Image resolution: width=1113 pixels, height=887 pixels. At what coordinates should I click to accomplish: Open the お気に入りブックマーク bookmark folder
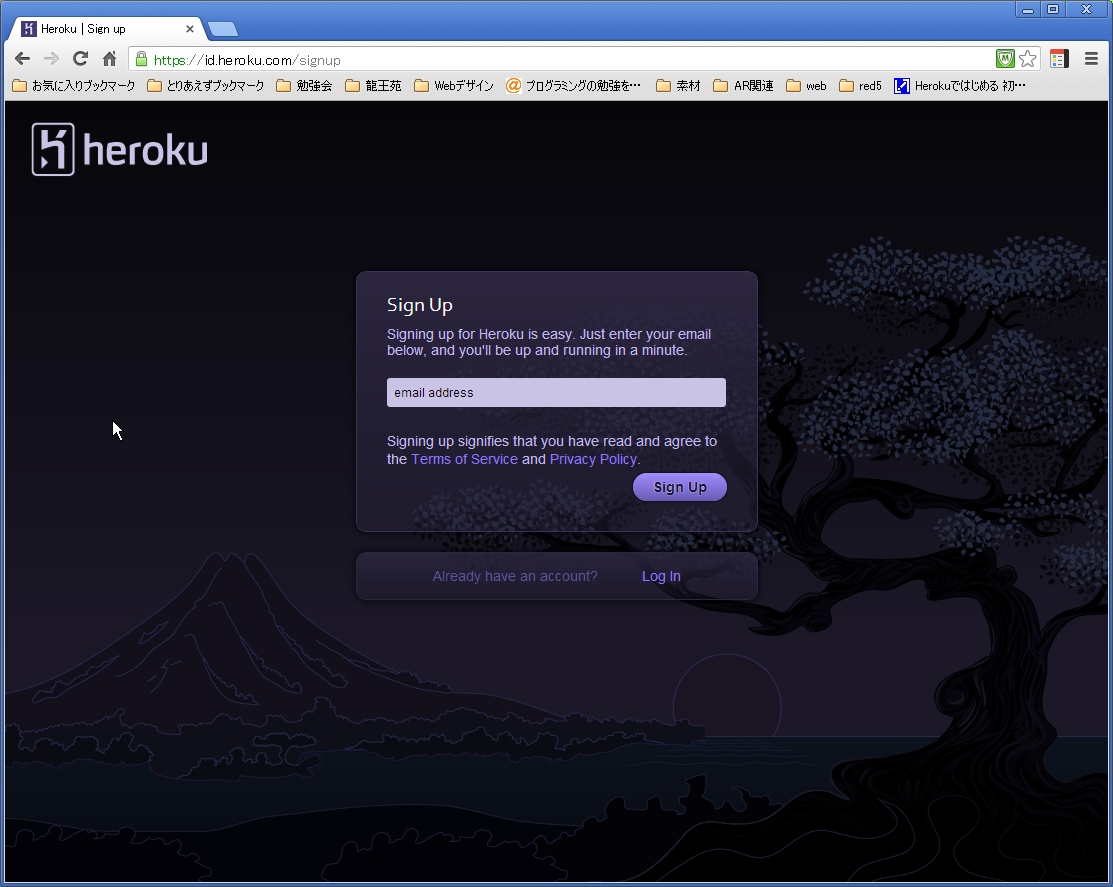click(x=74, y=86)
